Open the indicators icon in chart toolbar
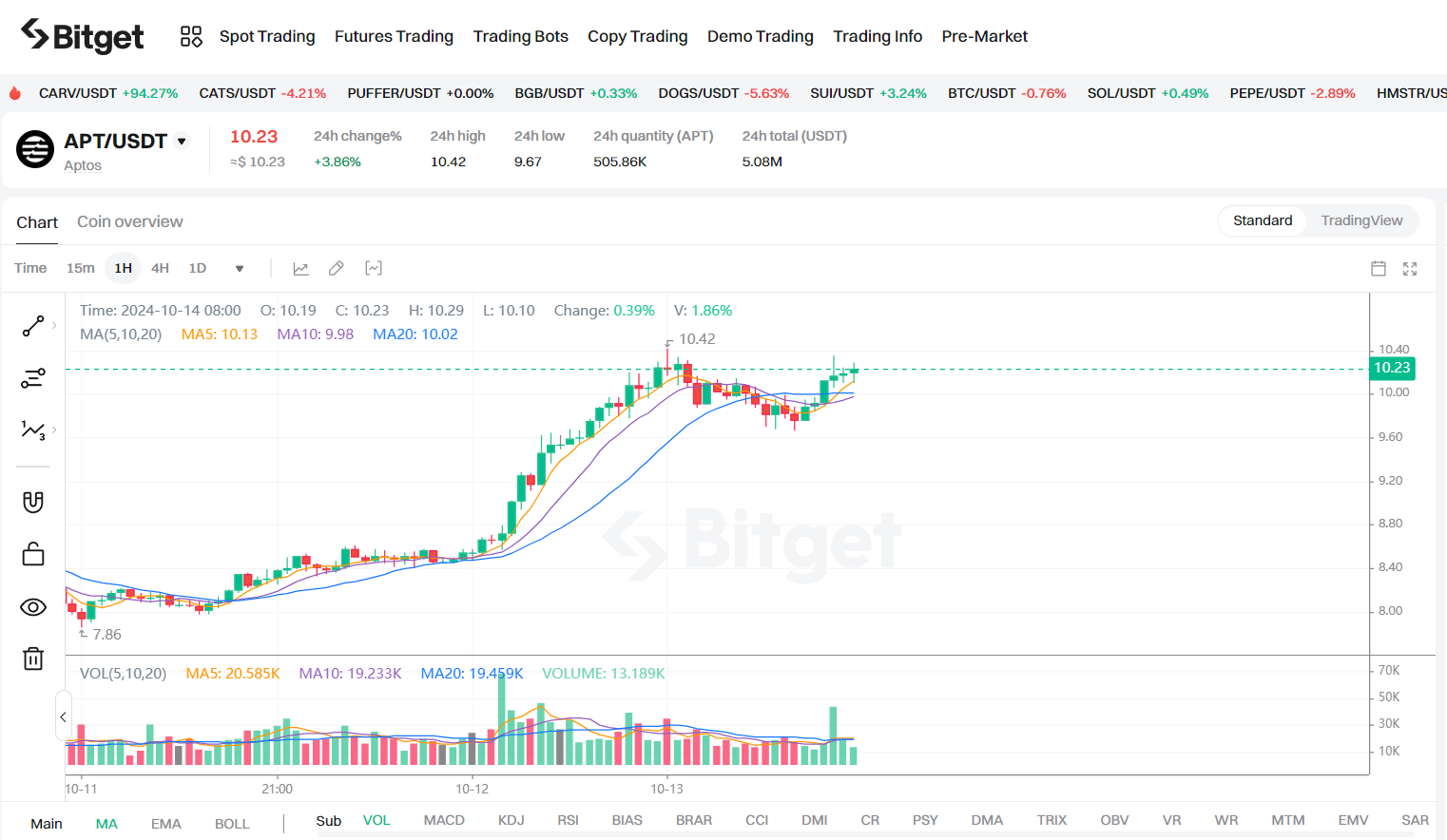1447x840 pixels. 374,269
